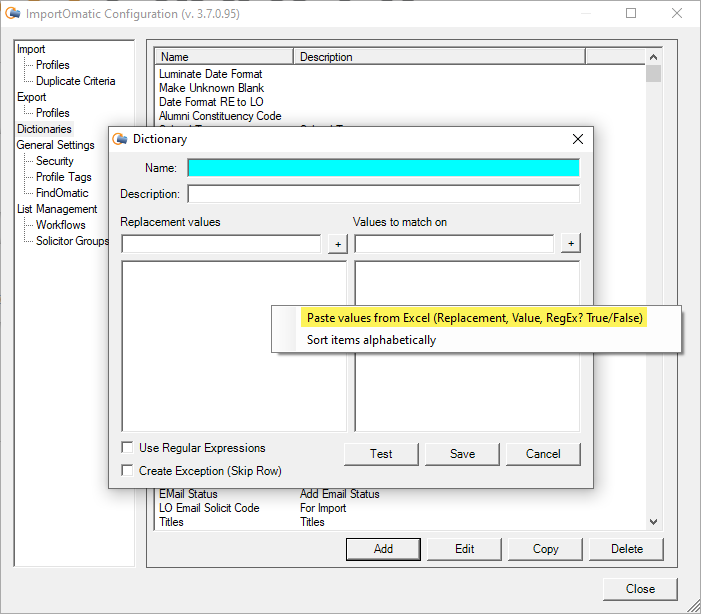Open Duplicate Criteria tree item
The width and height of the screenshot is (701, 614).
tap(76, 81)
